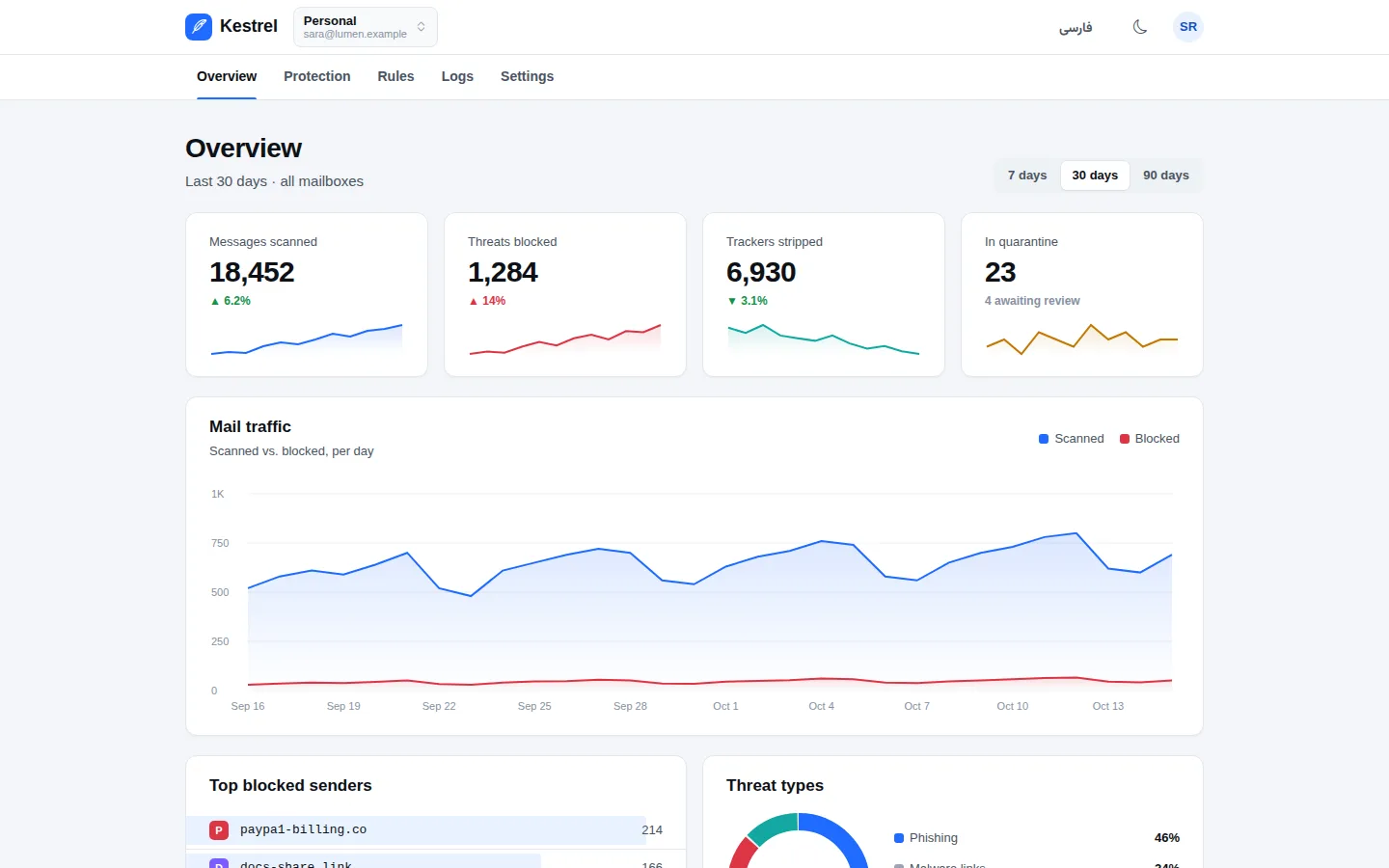Viewport: 1389px width, 868px height.
Task: Click the Threats blocked card sparkline
Action: 565,339
